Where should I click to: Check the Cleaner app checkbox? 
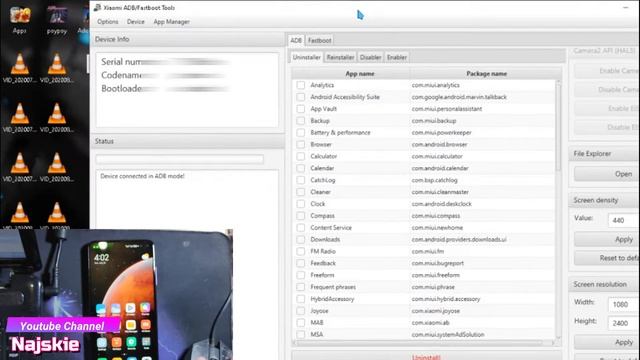[301, 191]
